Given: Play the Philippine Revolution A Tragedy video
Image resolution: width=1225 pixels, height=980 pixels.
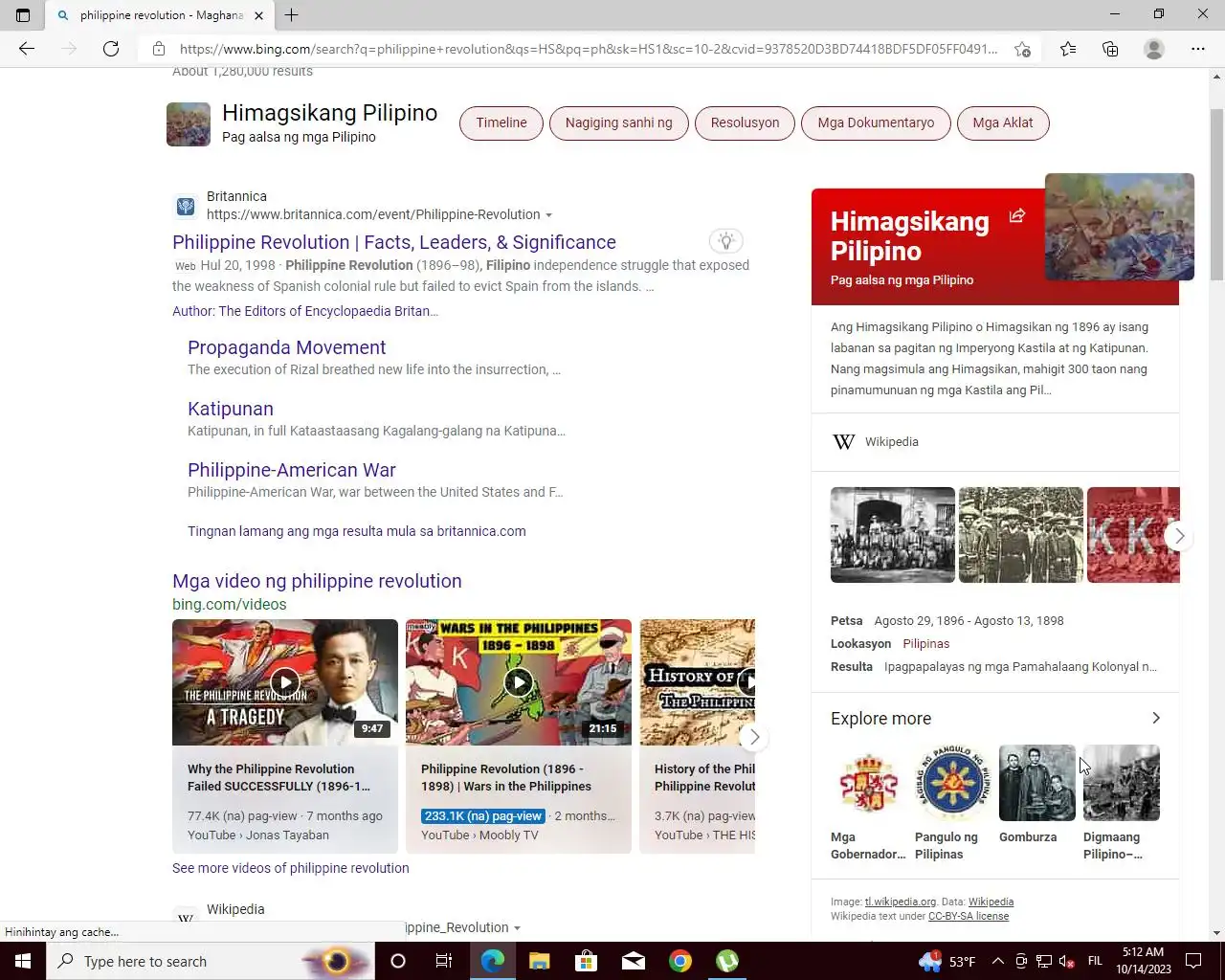Looking at the screenshot, I should coord(284,682).
